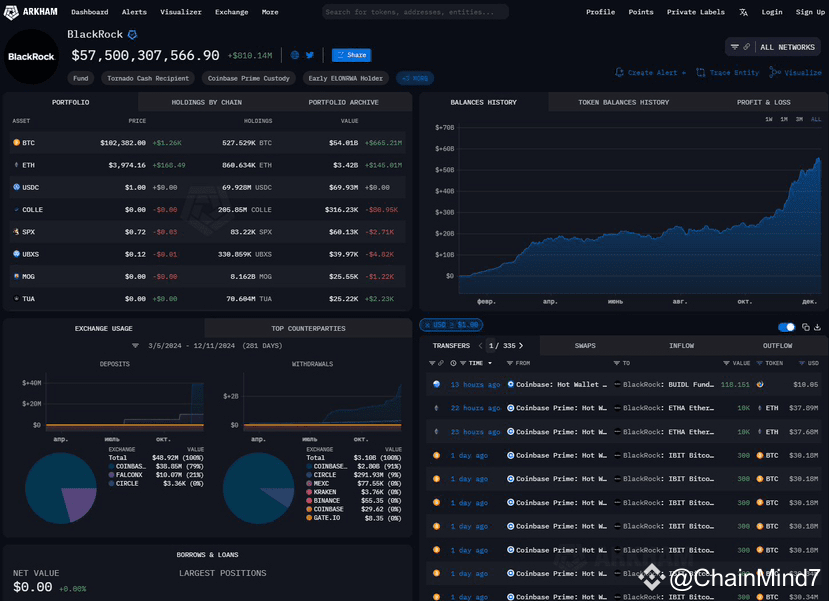This screenshot has width=829, height=601.
Task: Click the Login link
Action: coord(771,12)
